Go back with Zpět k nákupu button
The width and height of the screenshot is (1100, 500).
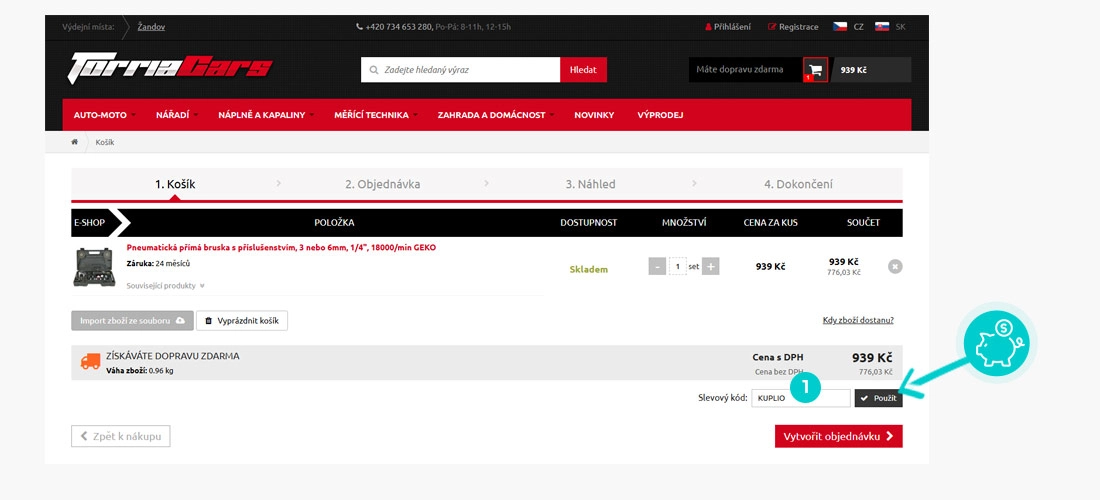(121, 436)
